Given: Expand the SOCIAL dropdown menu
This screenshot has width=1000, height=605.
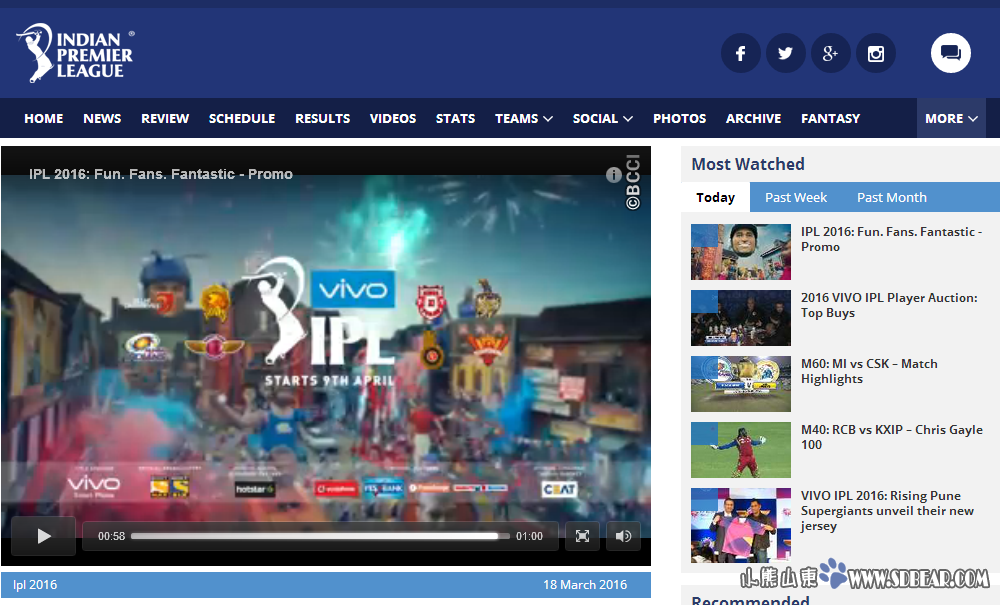Looking at the screenshot, I should (603, 119).
